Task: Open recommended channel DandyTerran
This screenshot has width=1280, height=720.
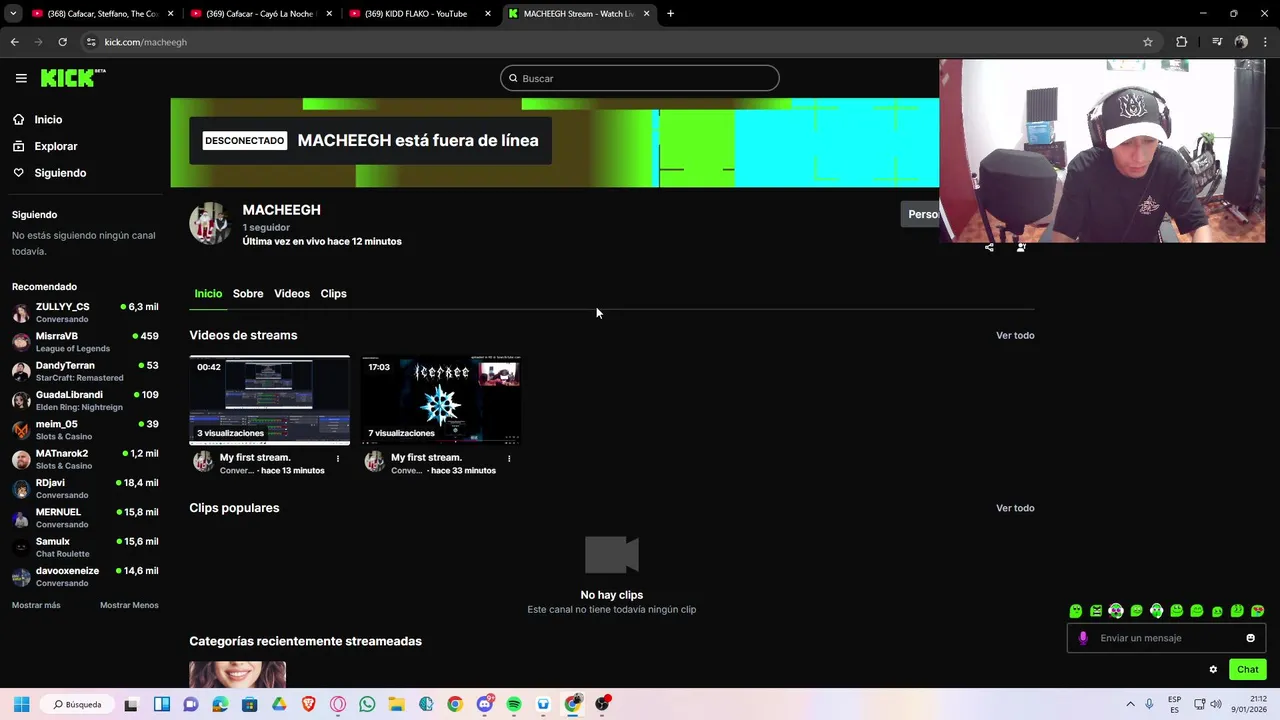Action: click(85, 371)
